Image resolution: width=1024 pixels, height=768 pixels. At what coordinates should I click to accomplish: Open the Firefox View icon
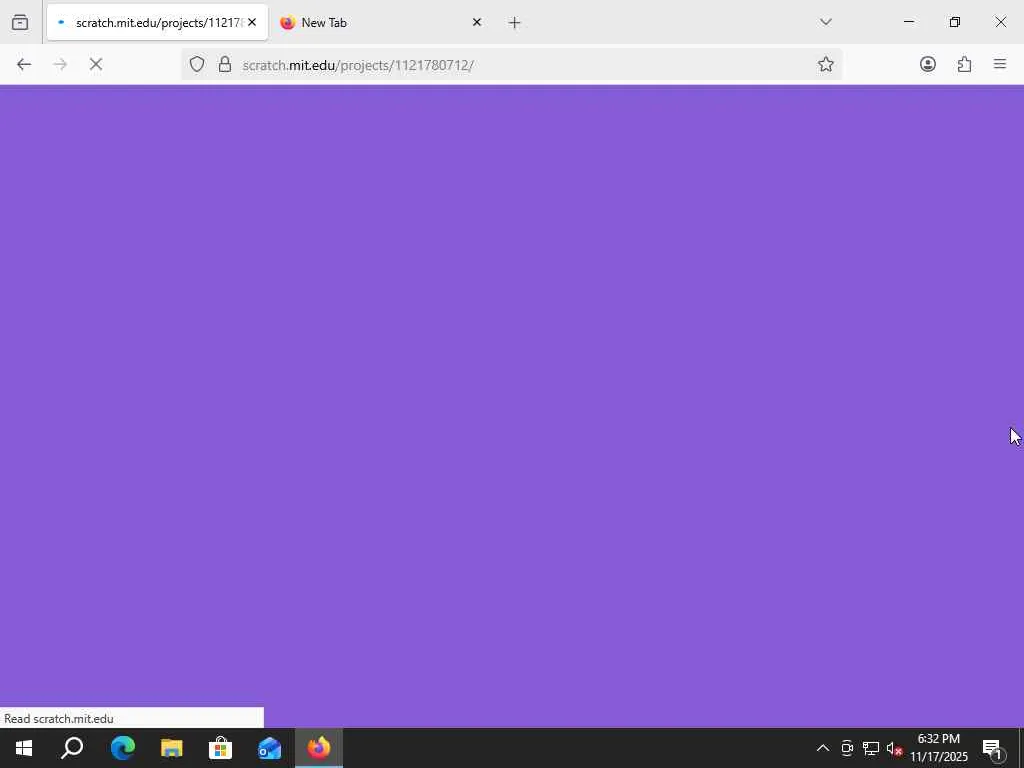(x=20, y=22)
